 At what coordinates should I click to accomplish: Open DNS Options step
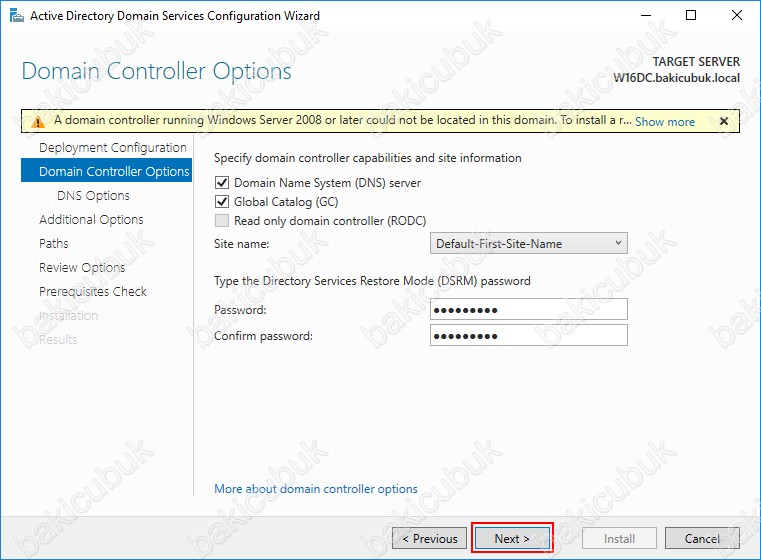[x=93, y=196]
